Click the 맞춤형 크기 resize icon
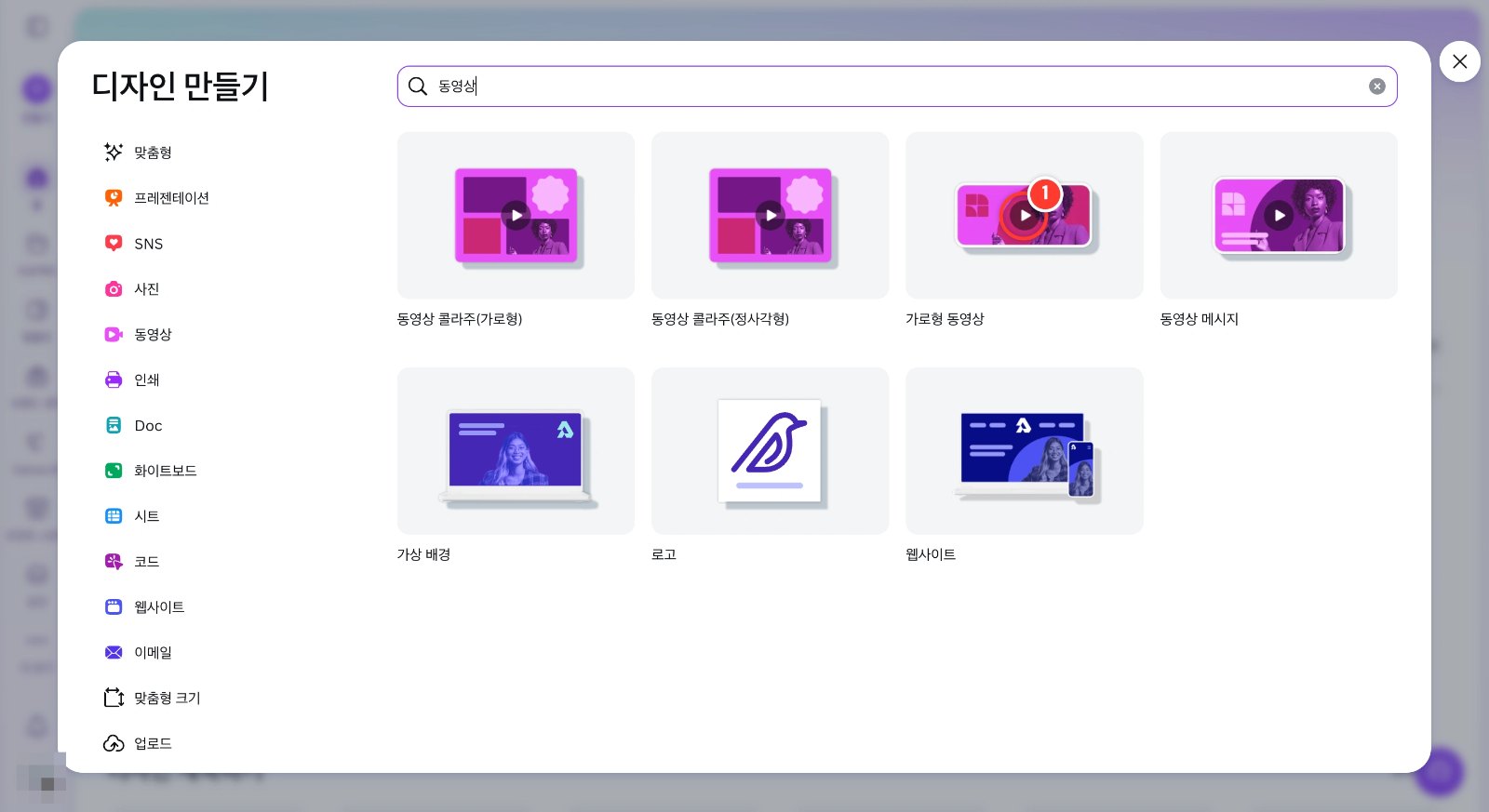 [114, 698]
